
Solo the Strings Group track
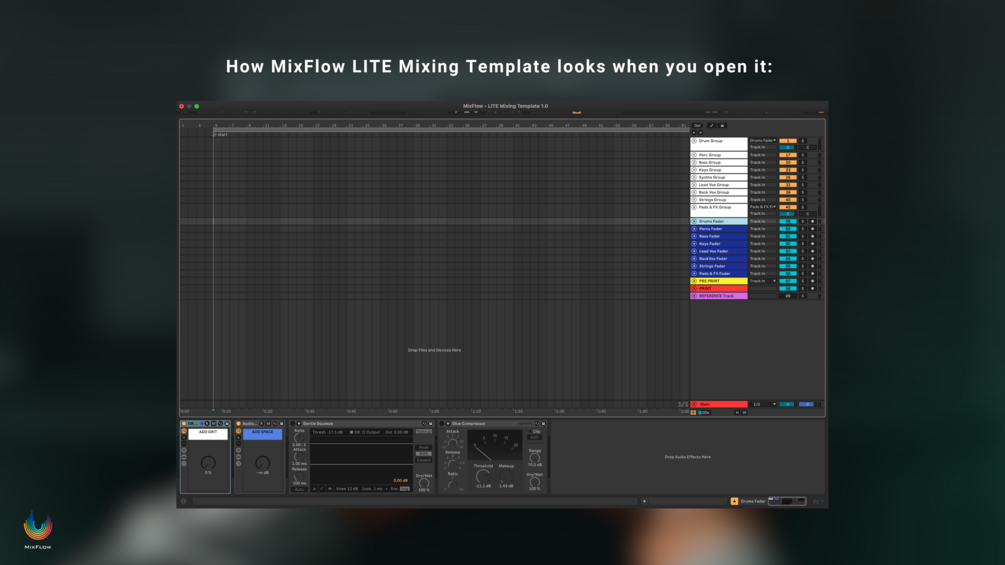[802, 200]
